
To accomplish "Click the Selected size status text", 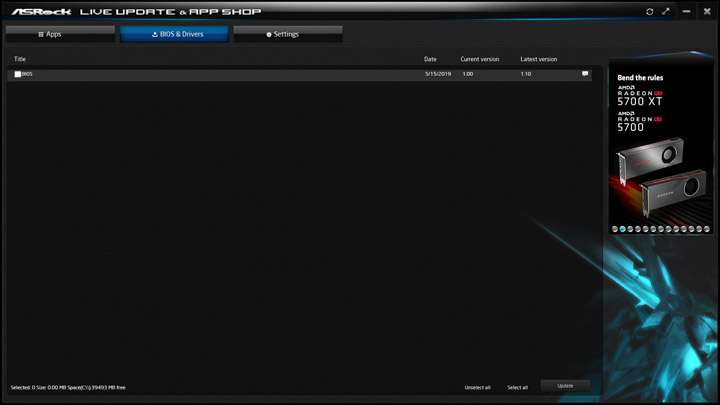I will (x=68, y=388).
